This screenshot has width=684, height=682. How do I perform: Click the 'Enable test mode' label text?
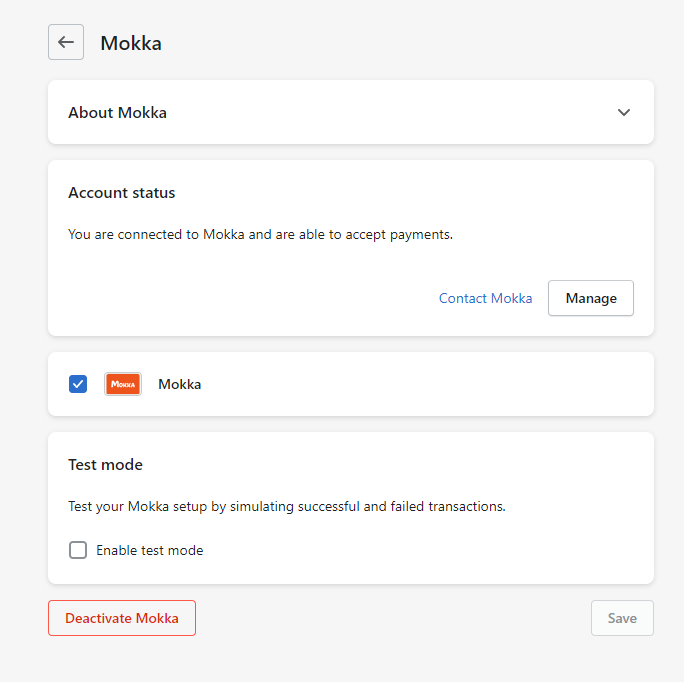tap(149, 550)
